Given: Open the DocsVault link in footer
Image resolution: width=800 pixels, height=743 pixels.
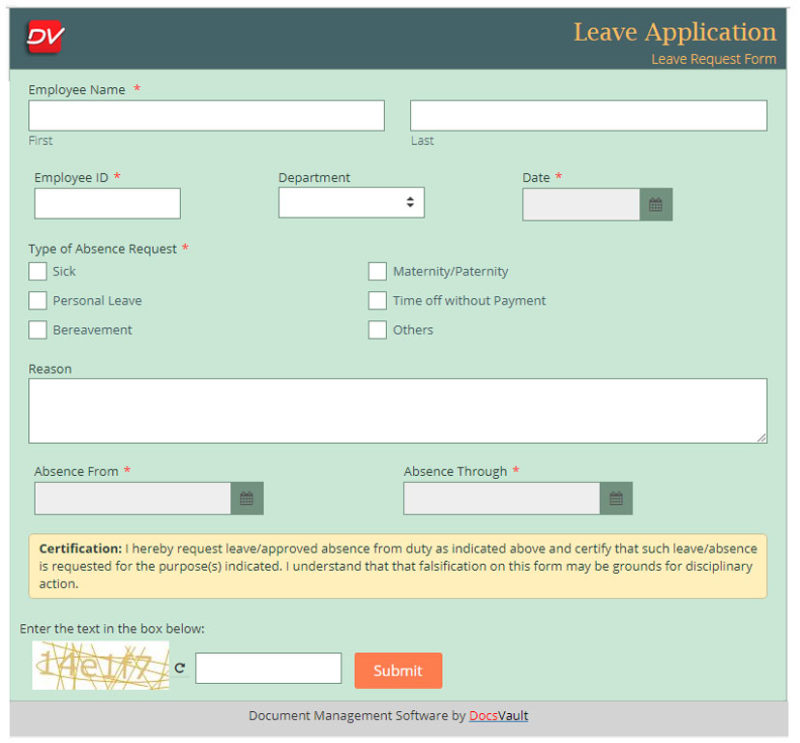Looking at the screenshot, I should (497, 715).
